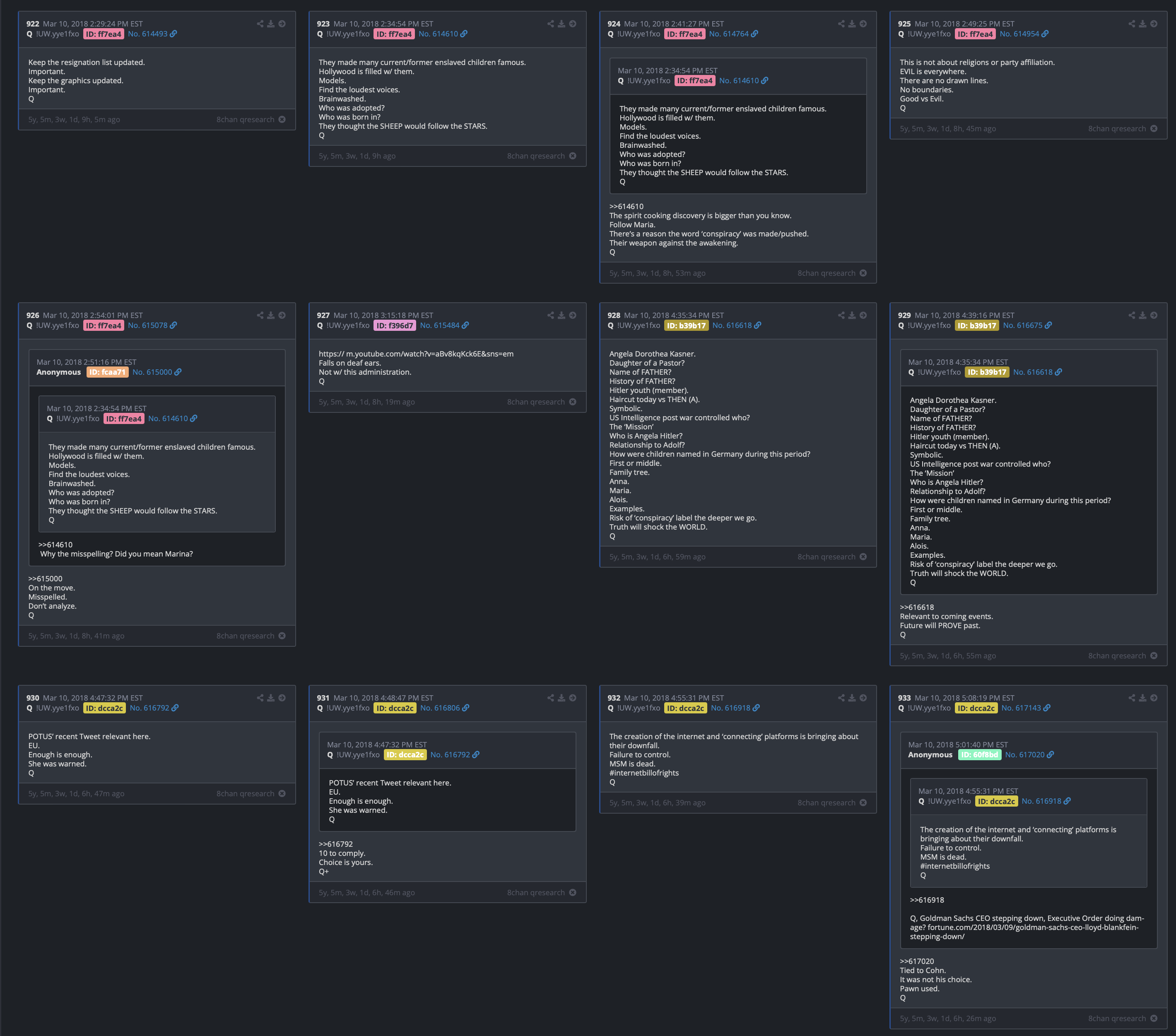
Task: Click the >>614610 reference in post 924
Action: [626, 207]
